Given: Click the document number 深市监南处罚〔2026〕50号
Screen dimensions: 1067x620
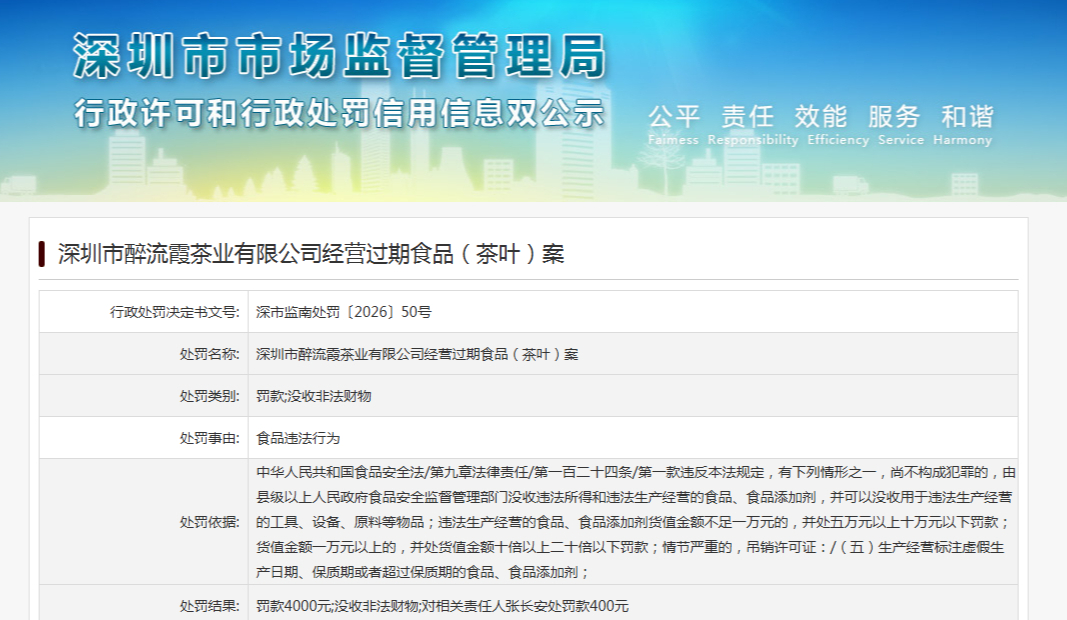Looking at the screenshot, I should pyautogui.click(x=344, y=312).
